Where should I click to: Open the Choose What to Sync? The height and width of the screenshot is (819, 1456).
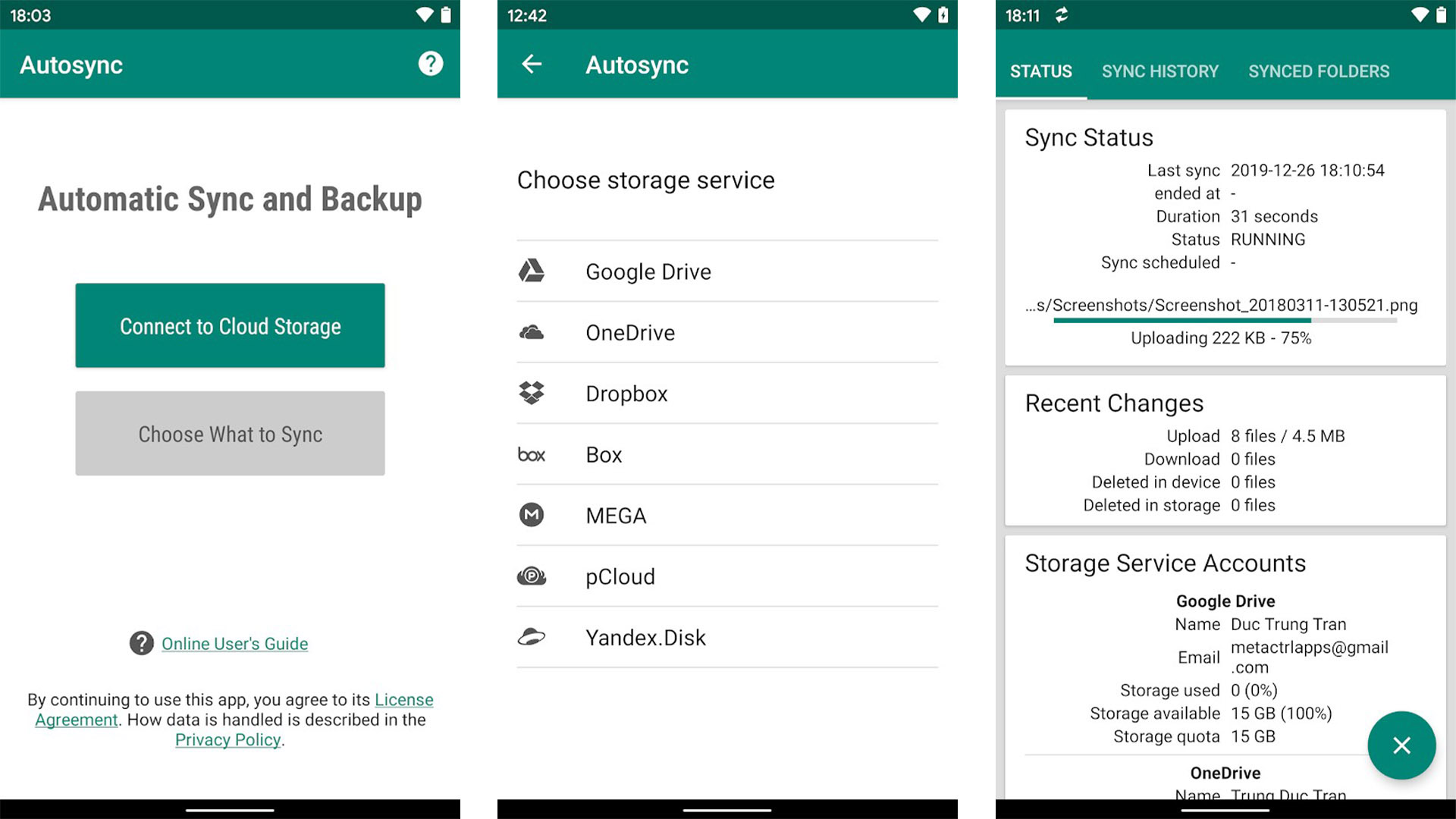tap(229, 434)
